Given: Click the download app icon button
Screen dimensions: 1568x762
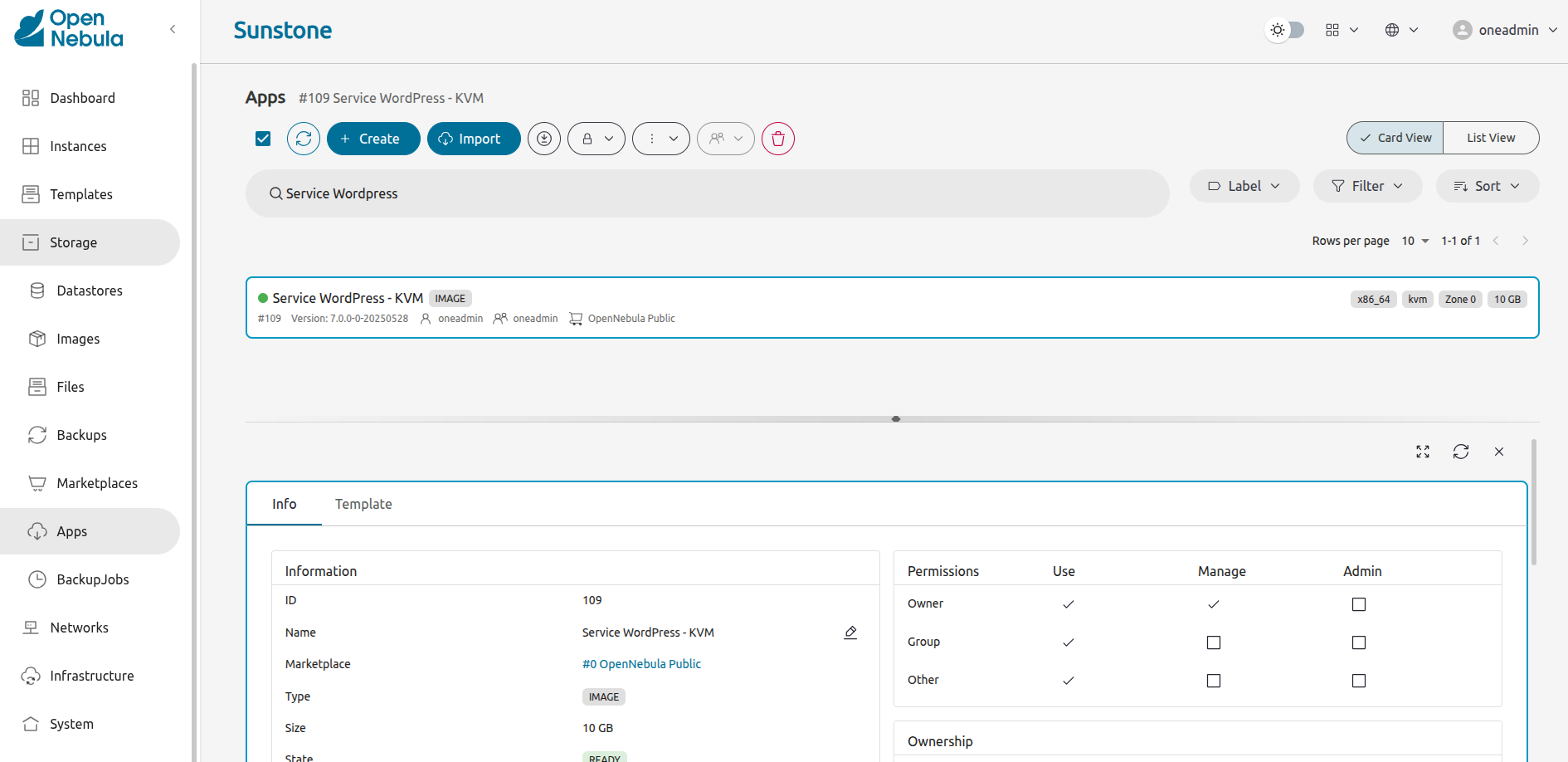Looking at the screenshot, I should coord(544,139).
